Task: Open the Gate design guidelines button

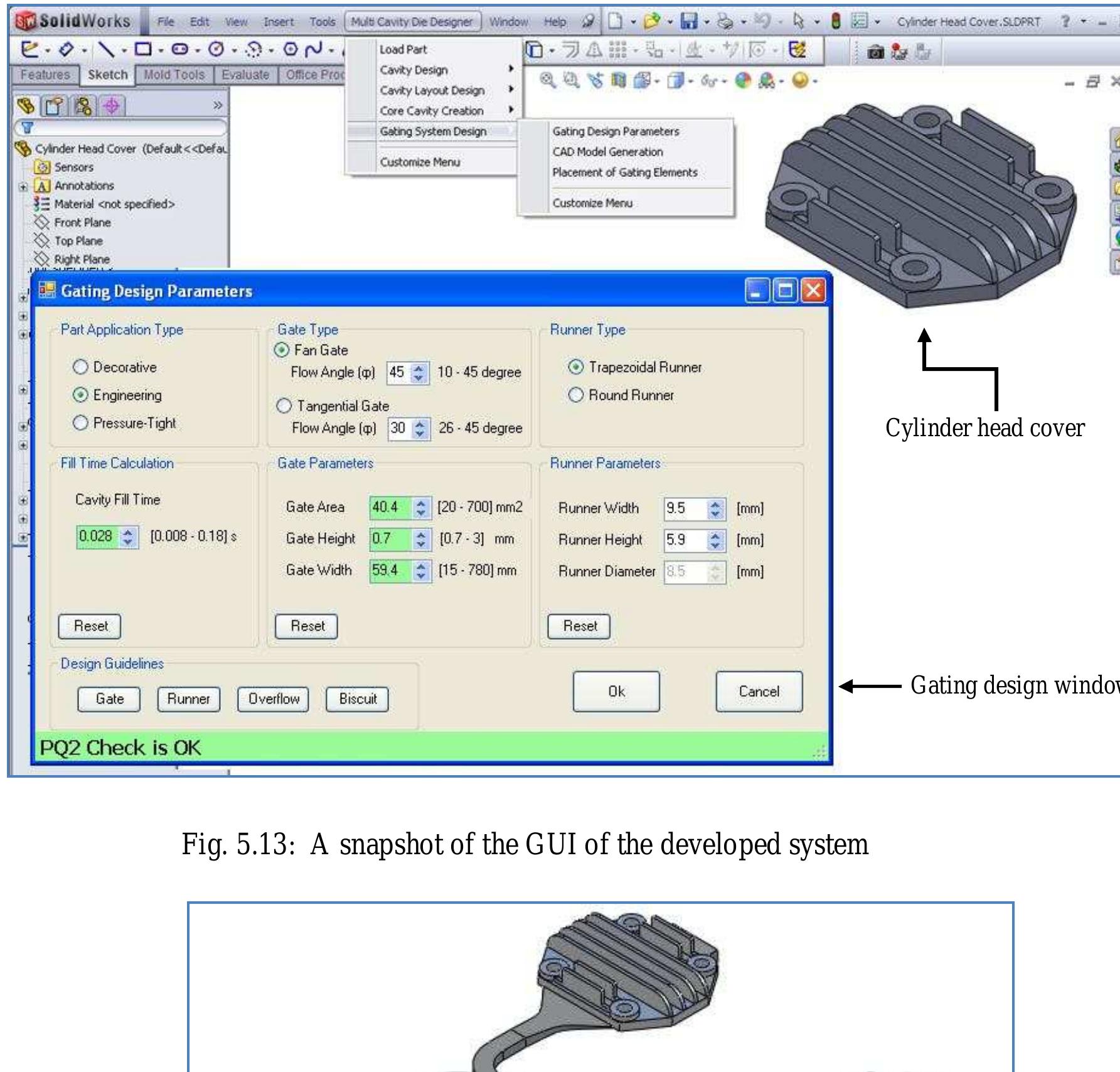Action: click(109, 699)
